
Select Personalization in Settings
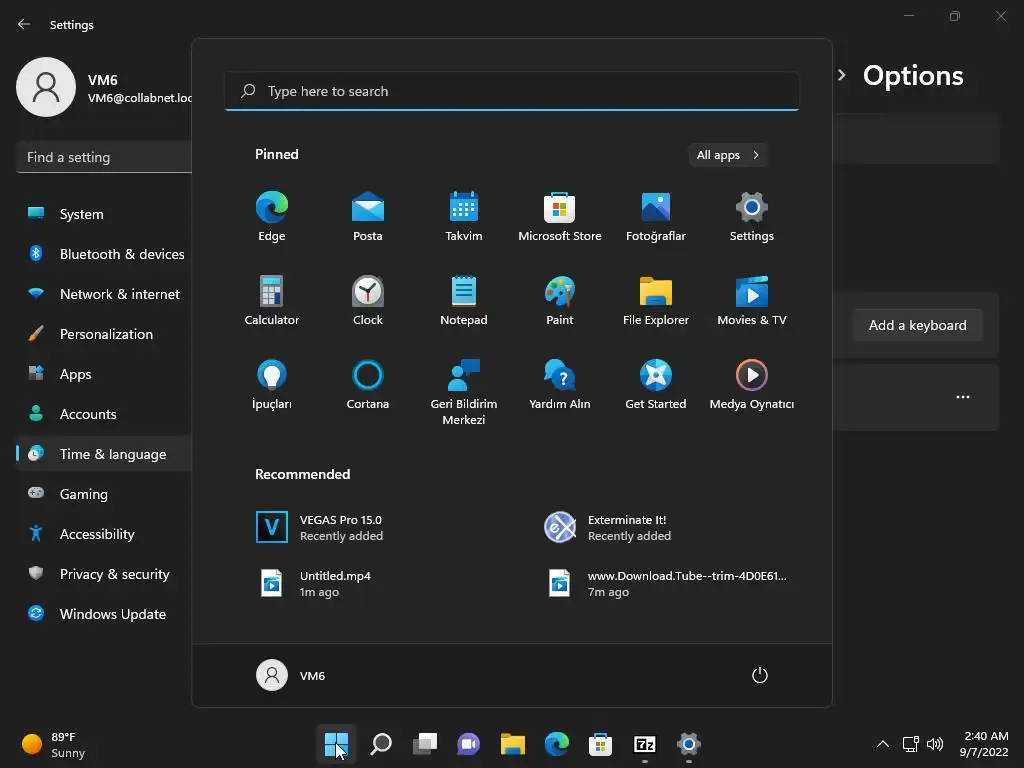(x=104, y=334)
